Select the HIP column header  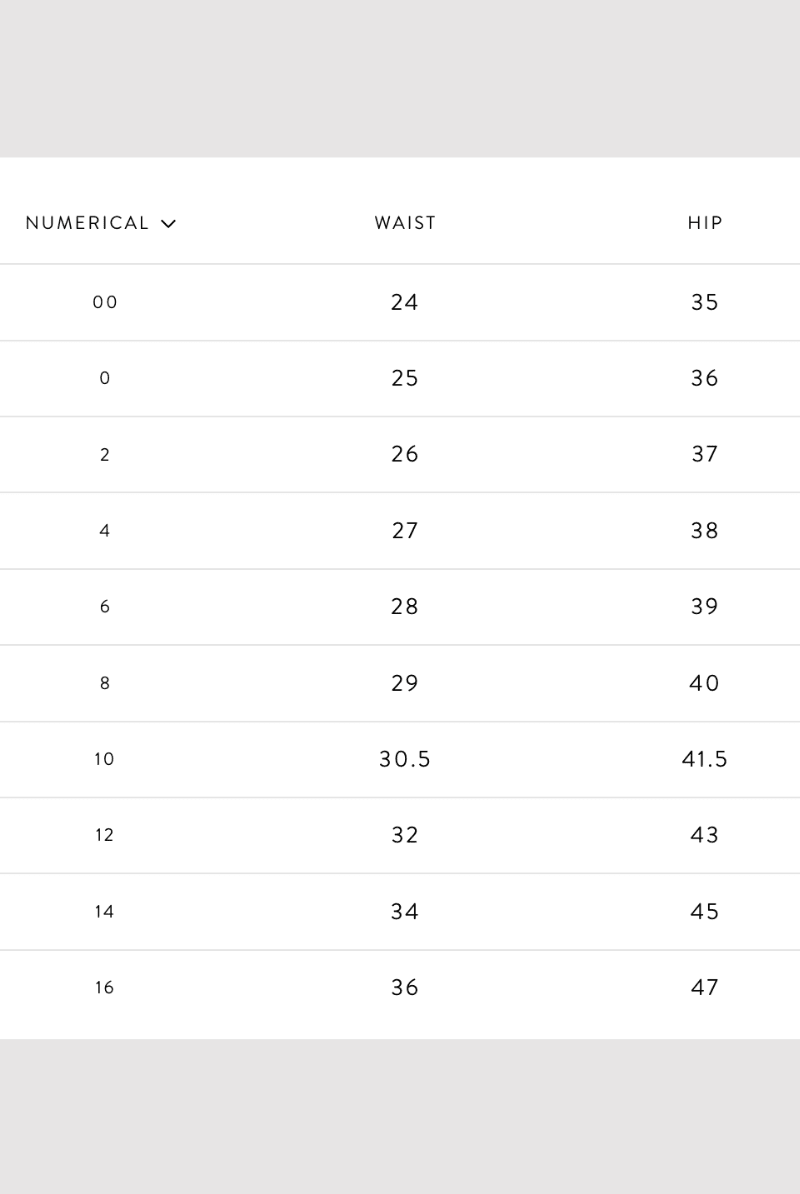(705, 223)
